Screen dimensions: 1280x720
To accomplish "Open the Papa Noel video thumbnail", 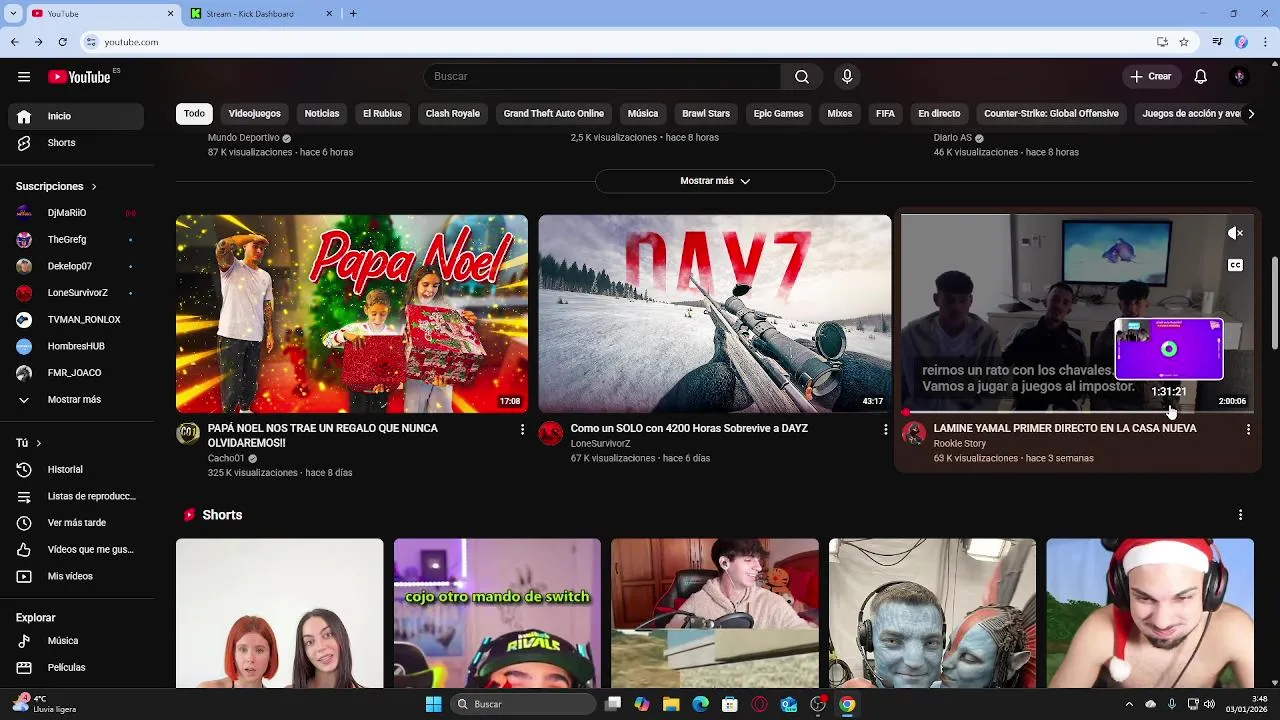I will [x=352, y=314].
